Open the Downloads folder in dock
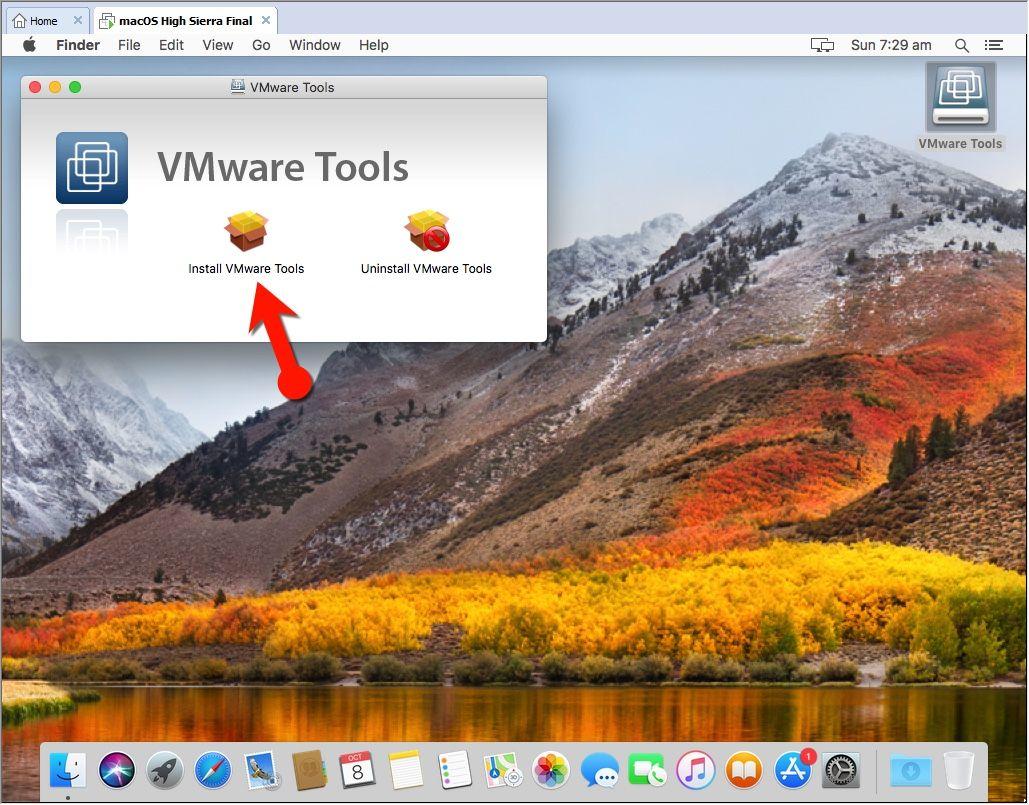Viewport: 1029px width, 805px height. click(x=911, y=771)
